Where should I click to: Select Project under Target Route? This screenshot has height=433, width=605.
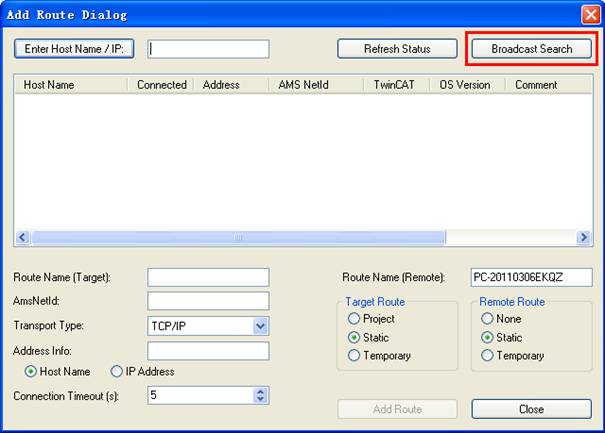pos(354,319)
